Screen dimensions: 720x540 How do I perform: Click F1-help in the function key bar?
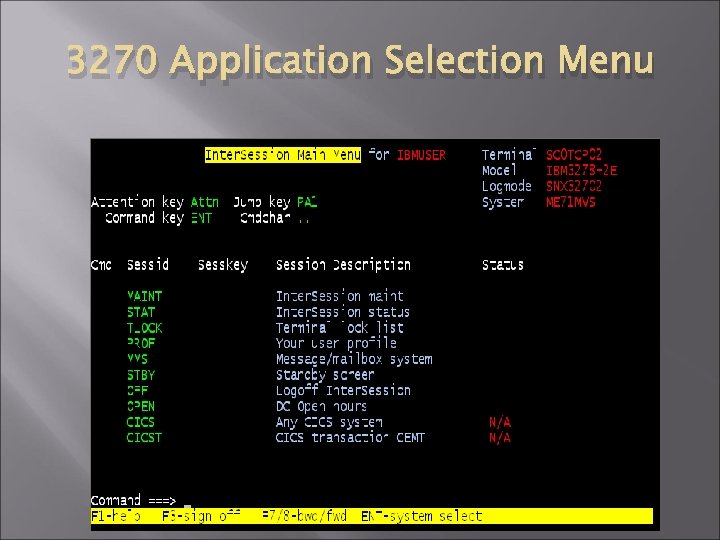116,516
